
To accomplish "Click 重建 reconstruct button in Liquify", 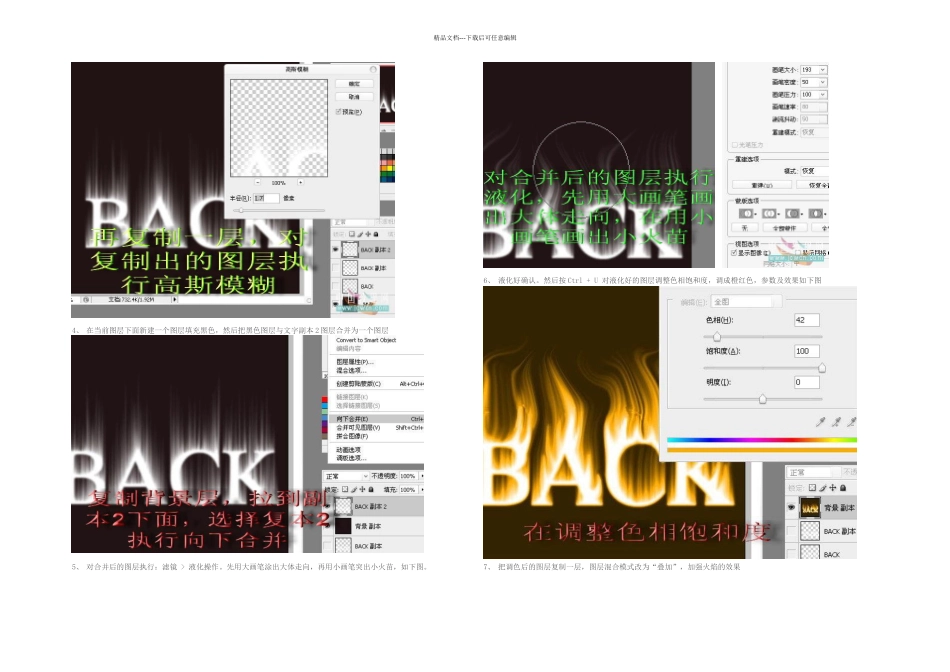I will pyautogui.click(x=762, y=185).
